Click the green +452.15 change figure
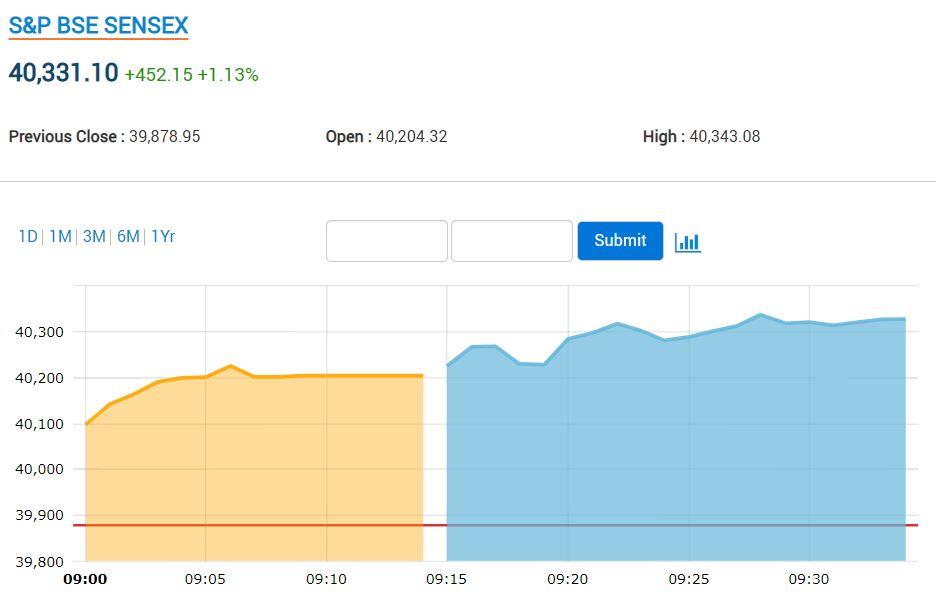The width and height of the screenshot is (936, 599). [x=158, y=75]
